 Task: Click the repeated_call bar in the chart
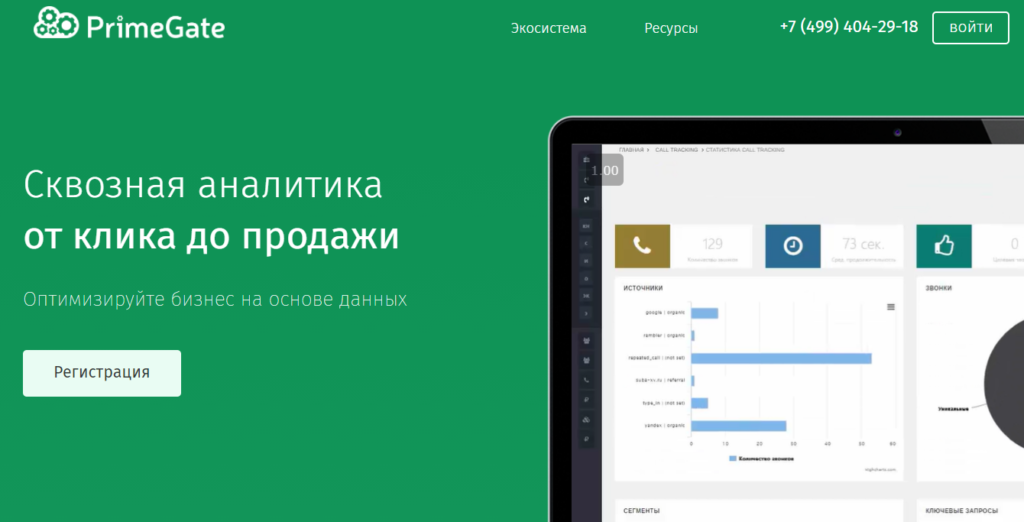coord(781,358)
